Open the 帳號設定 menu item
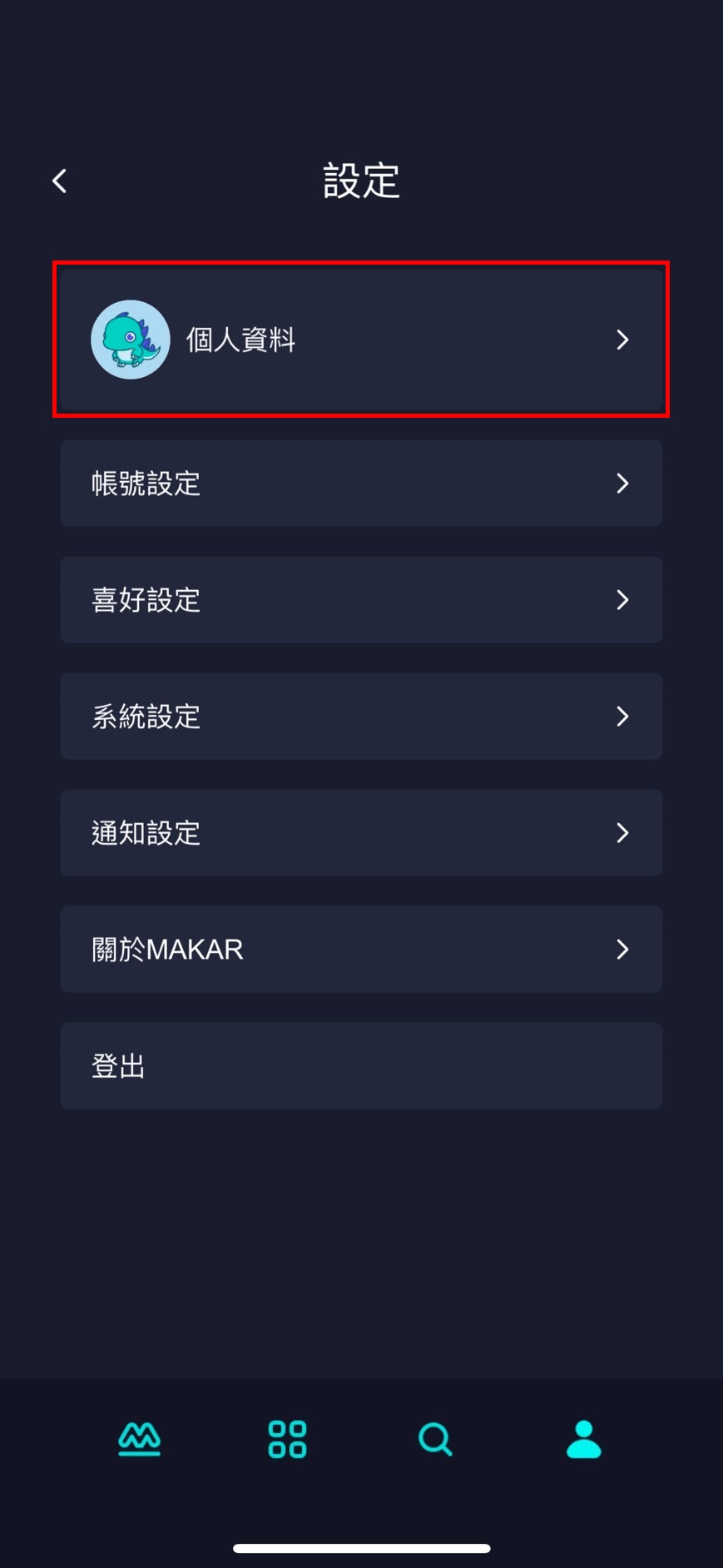 pos(146,484)
